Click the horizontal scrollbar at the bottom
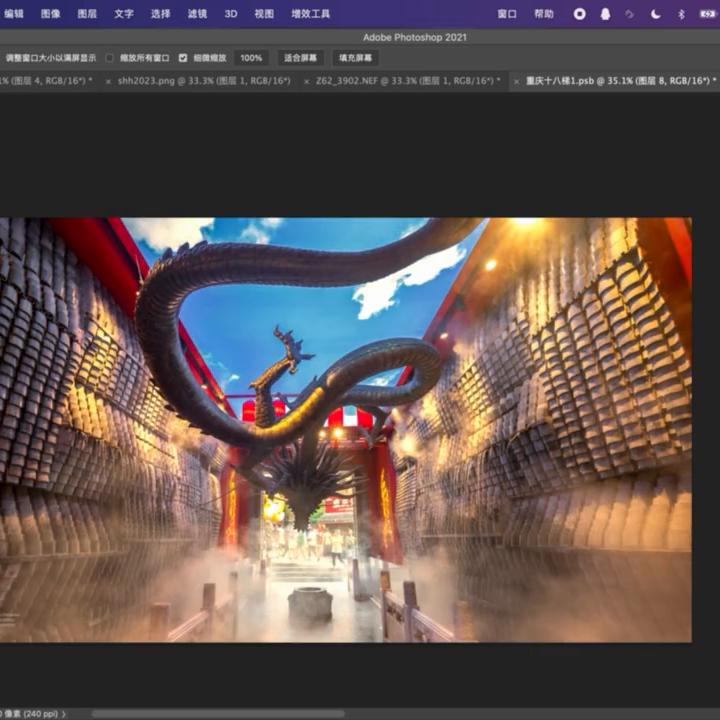The height and width of the screenshot is (720, 720). coord(218,713)
